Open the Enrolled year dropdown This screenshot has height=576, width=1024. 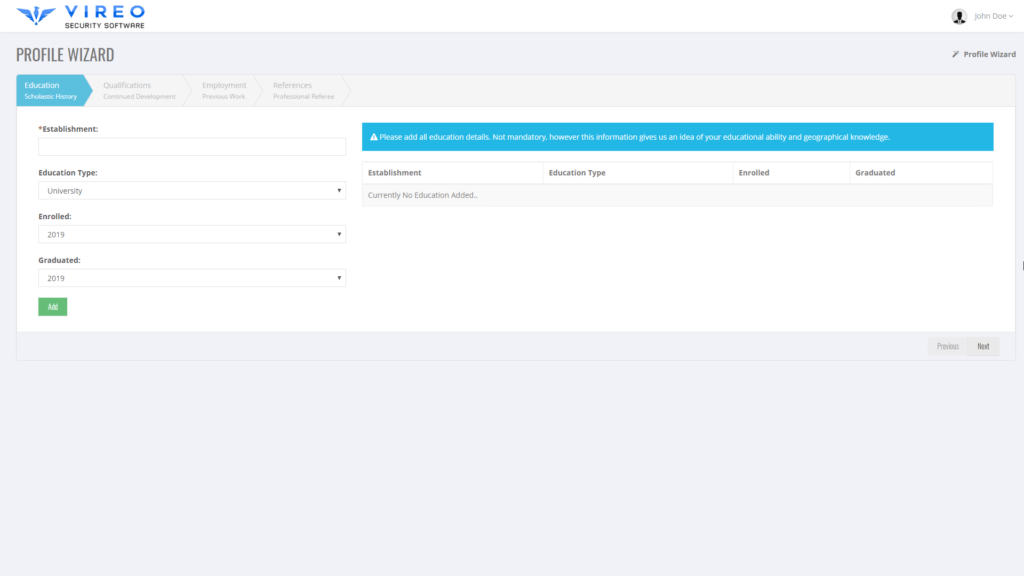coord(191,234)
